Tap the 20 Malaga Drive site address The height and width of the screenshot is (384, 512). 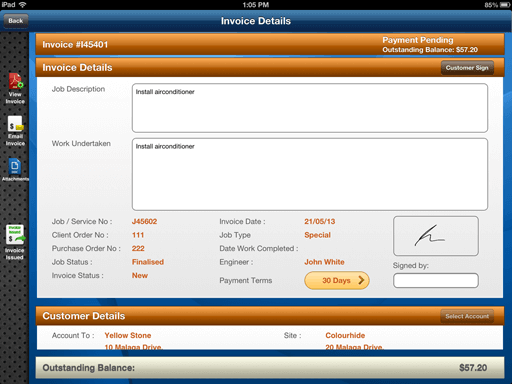tap(355, 347)
